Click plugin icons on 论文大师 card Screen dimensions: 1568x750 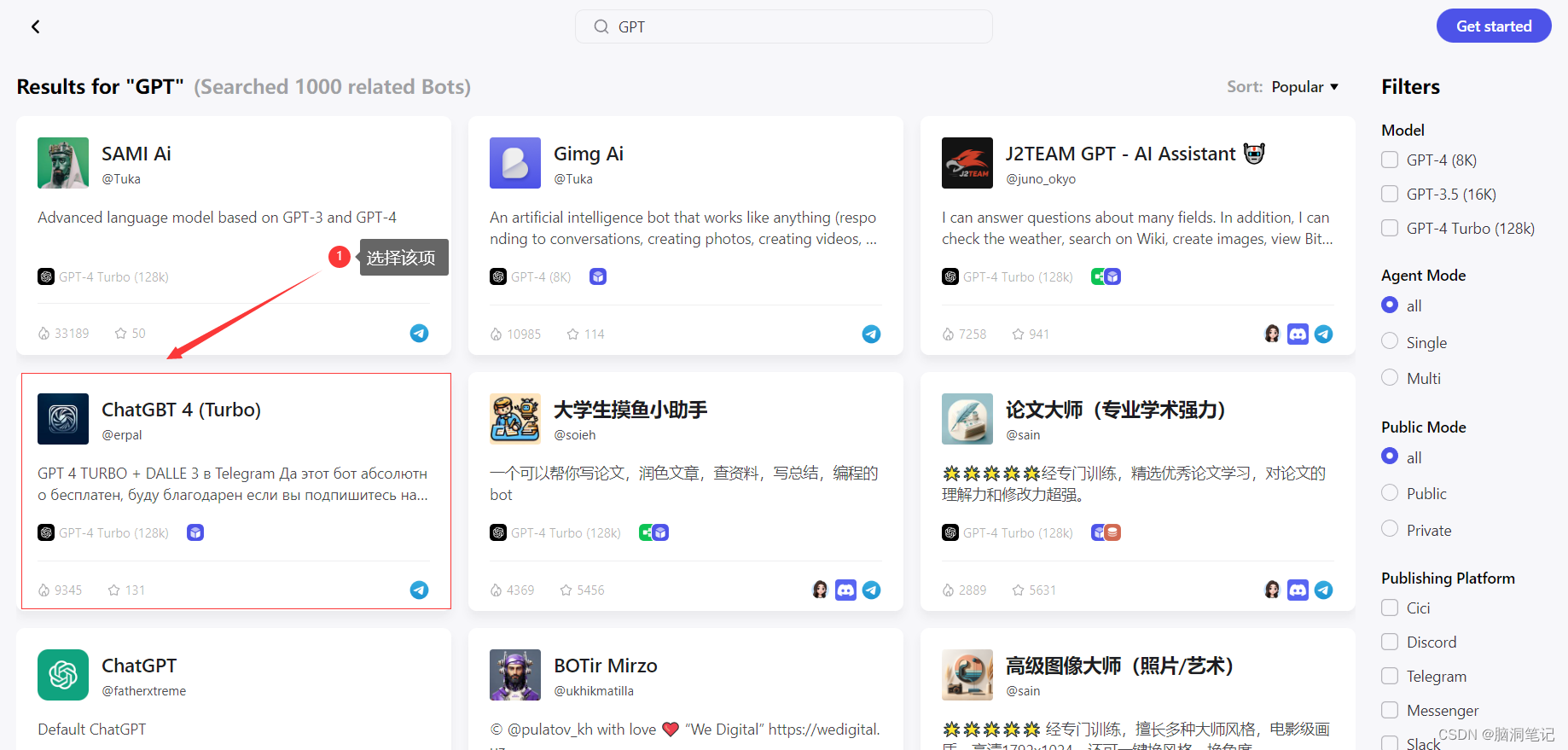pos(1106,532)
